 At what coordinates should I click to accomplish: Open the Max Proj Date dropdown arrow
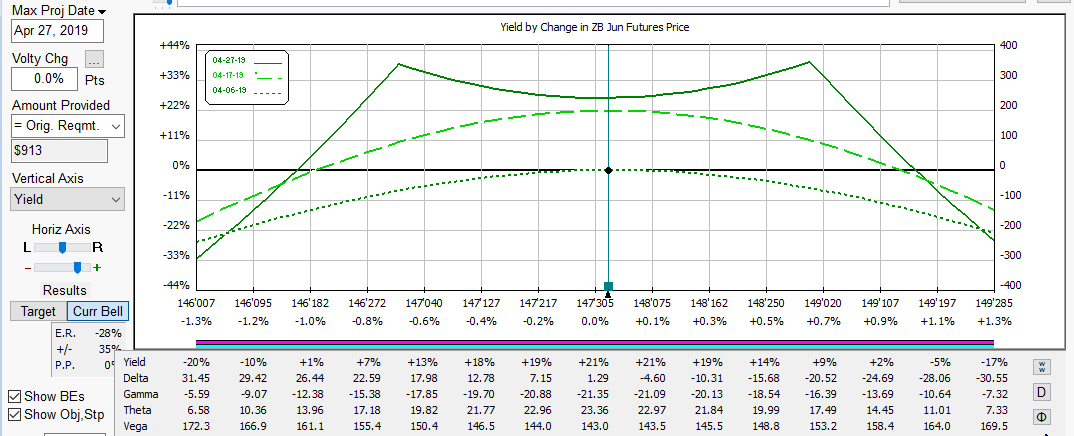coord(102,12)
